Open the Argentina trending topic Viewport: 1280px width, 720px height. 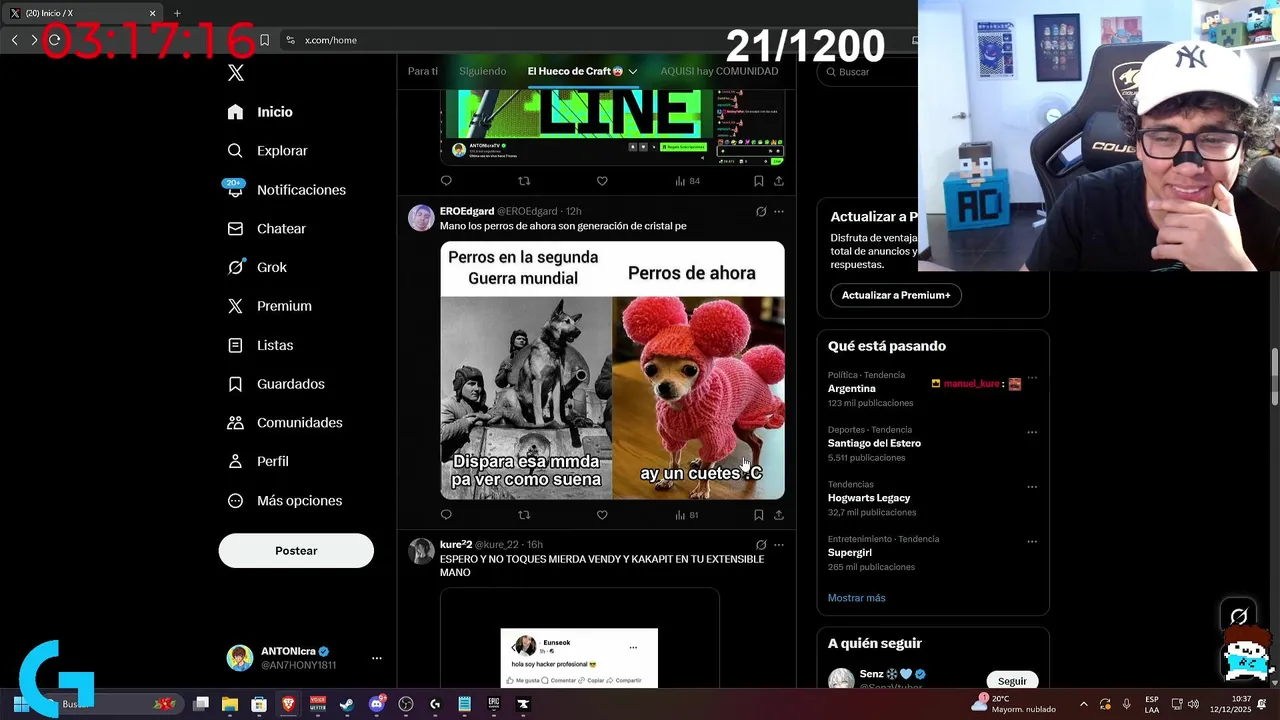851,389
